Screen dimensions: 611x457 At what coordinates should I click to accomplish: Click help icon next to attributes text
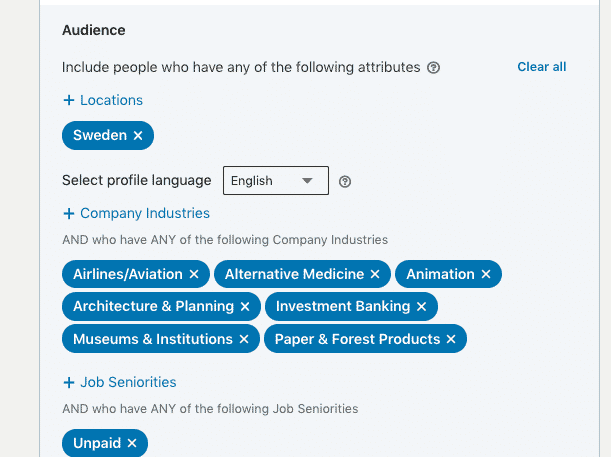click(x=434, y=68)
